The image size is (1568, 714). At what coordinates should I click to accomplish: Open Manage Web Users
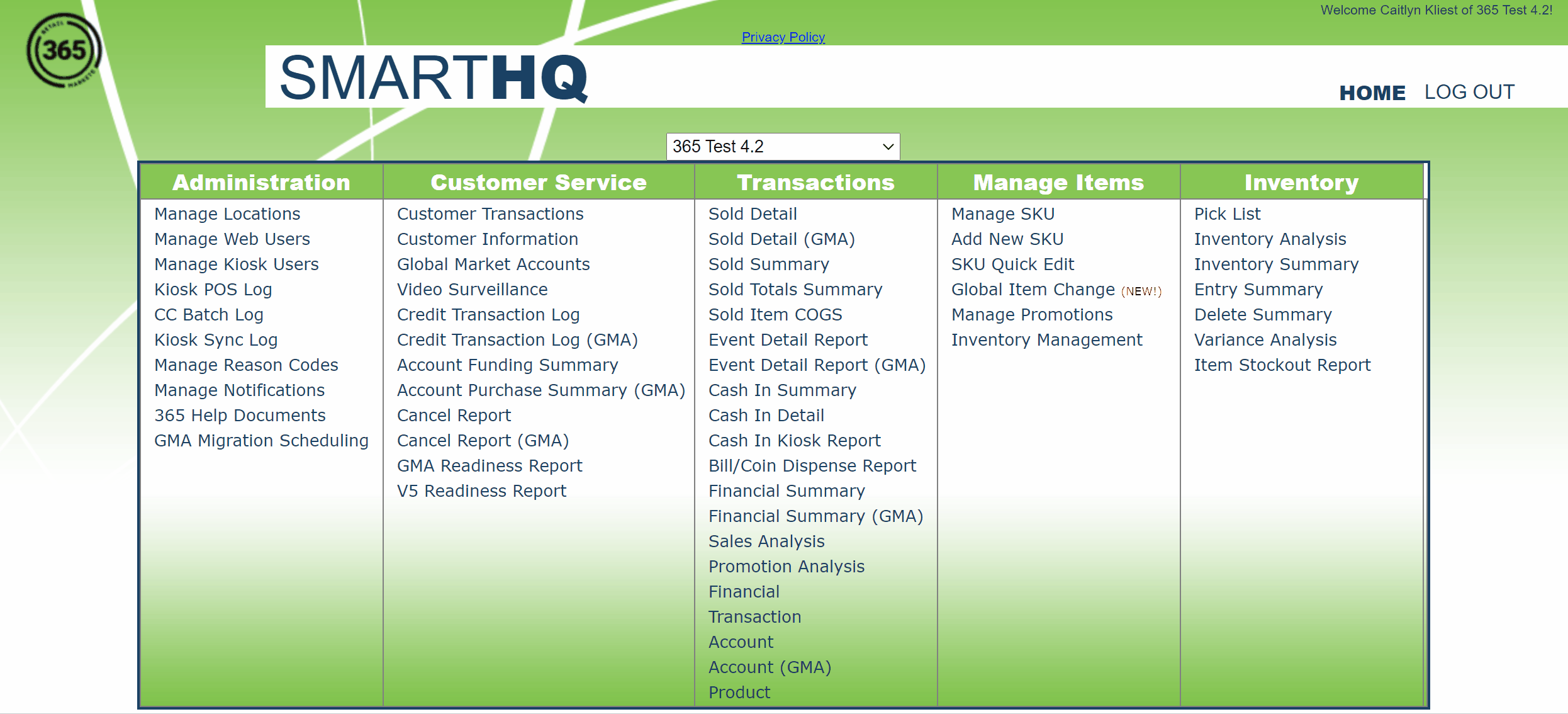coord(232,239)
